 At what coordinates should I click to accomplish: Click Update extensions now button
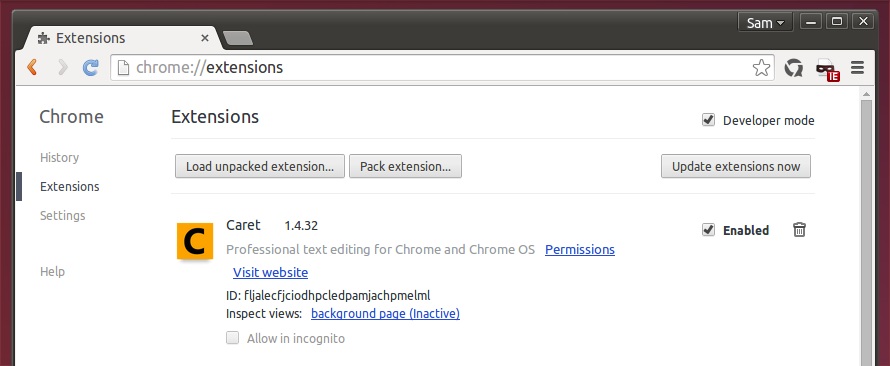736,166
